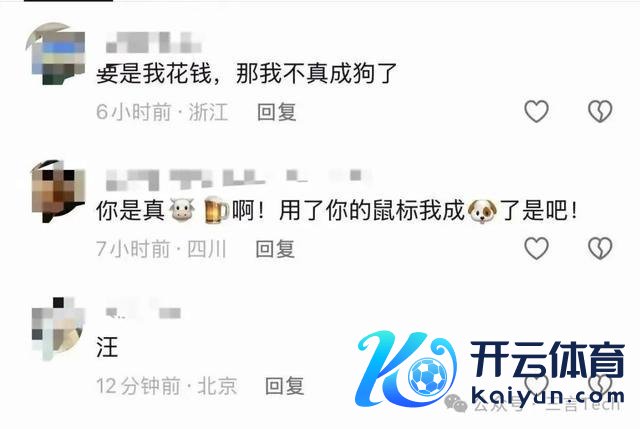Tap the comment text 要是我花钱，那我不真成狗了
Screen dimensions: 640x429
click(247, 74)
